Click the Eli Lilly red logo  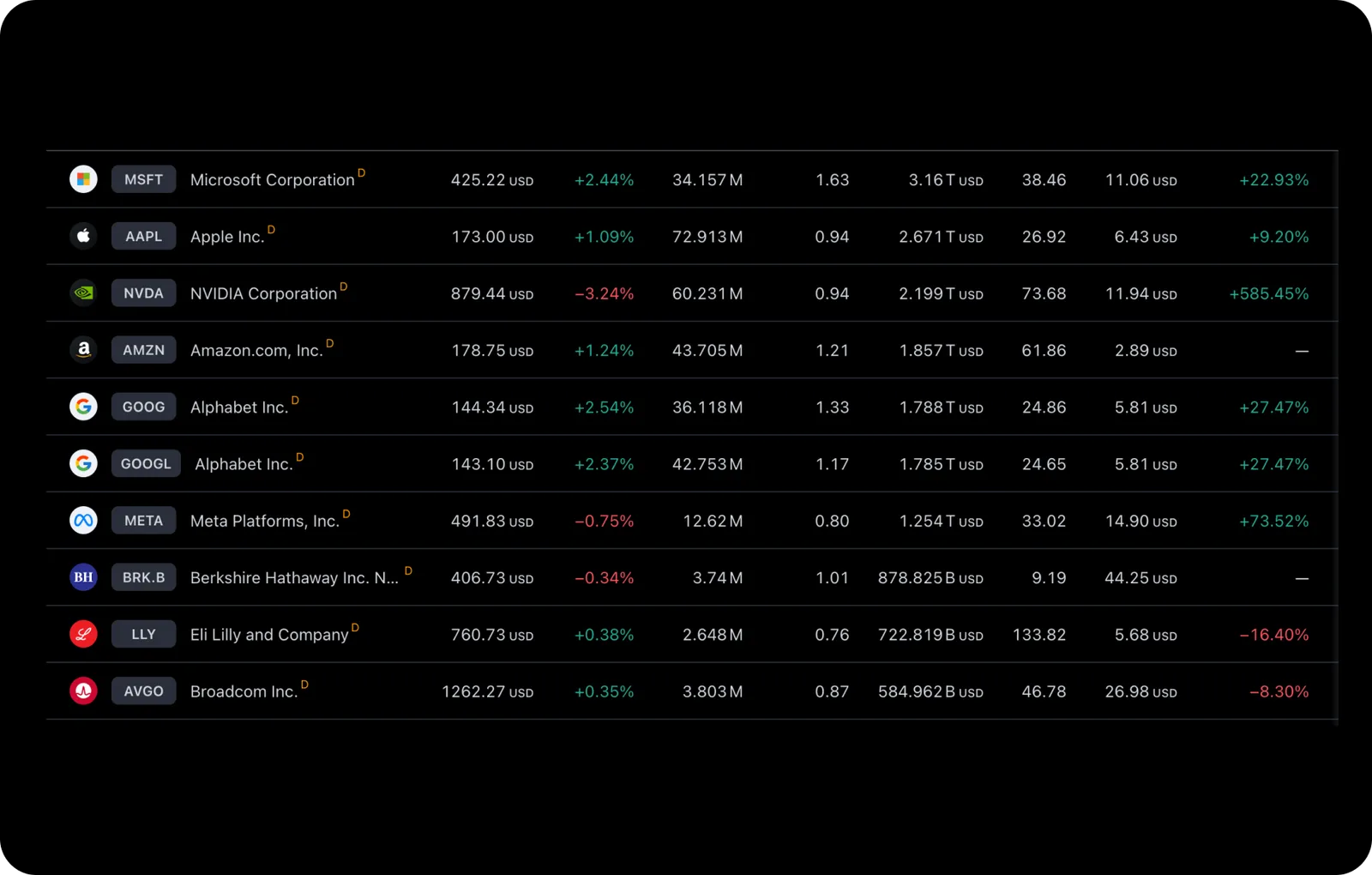(x=83, y=634)
